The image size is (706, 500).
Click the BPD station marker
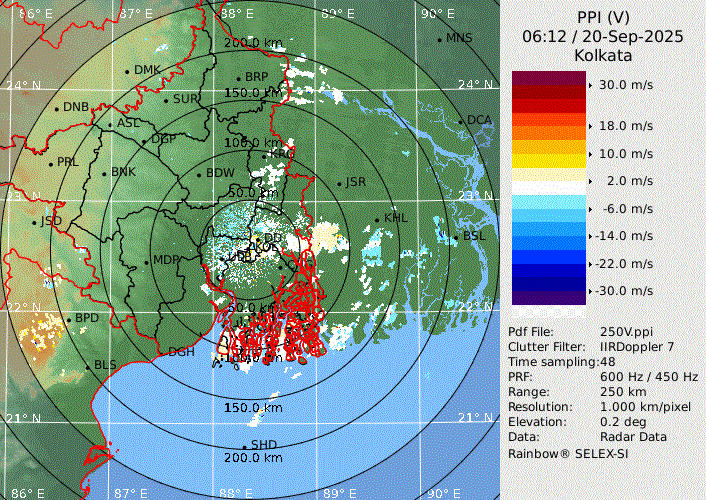(69, 319)
